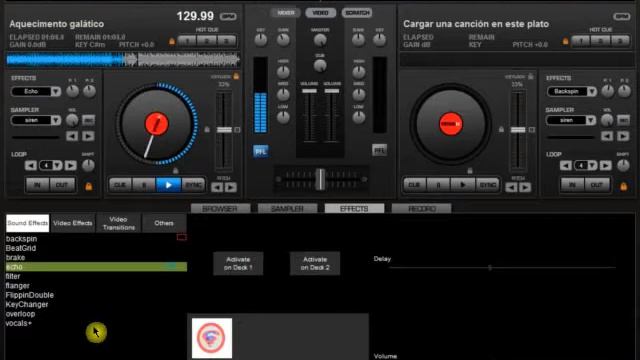
Task: Click the sampler REC button on deck 2
Action: point(623,120)
